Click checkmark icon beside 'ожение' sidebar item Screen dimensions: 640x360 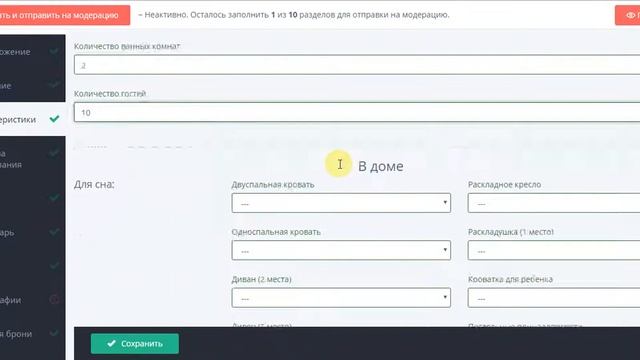(54, 51)
